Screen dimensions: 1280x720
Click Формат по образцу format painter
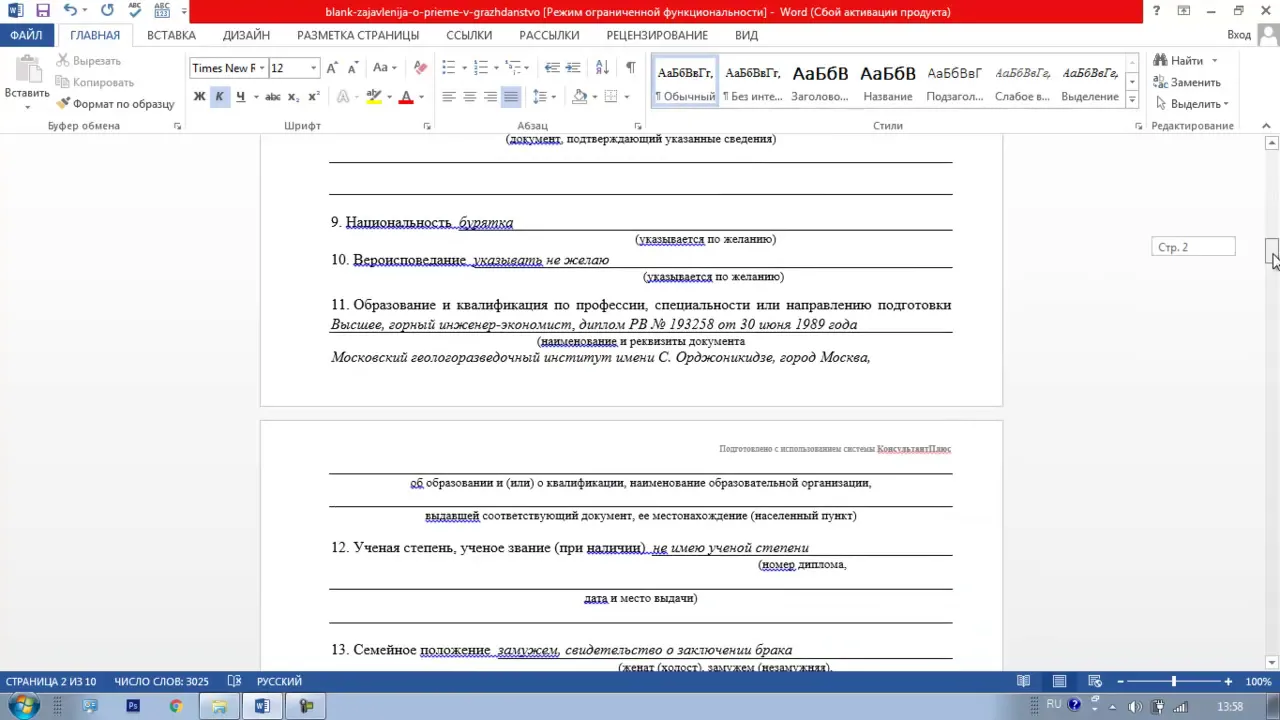[115, 104]
